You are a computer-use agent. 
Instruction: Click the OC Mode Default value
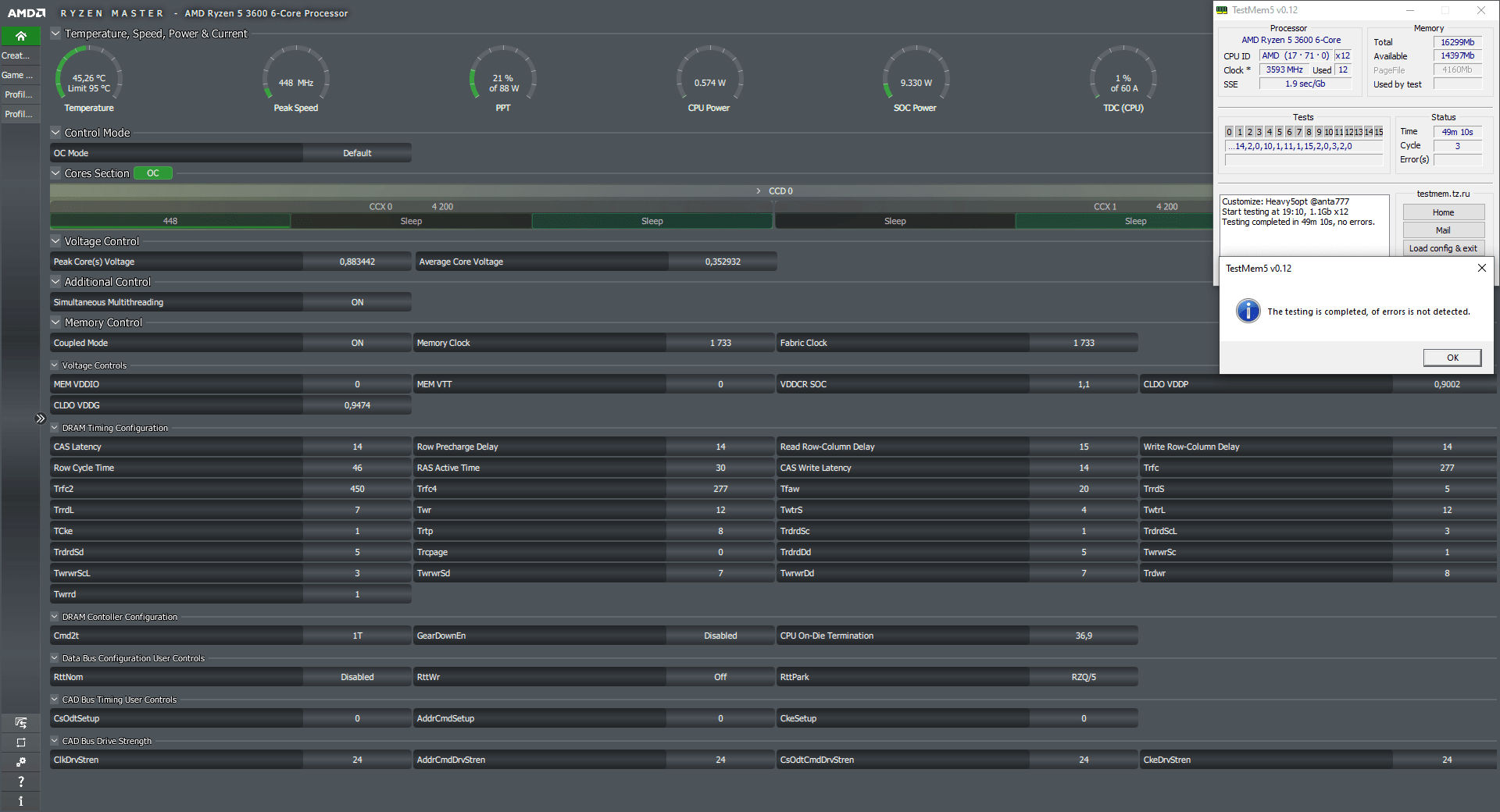357,153
